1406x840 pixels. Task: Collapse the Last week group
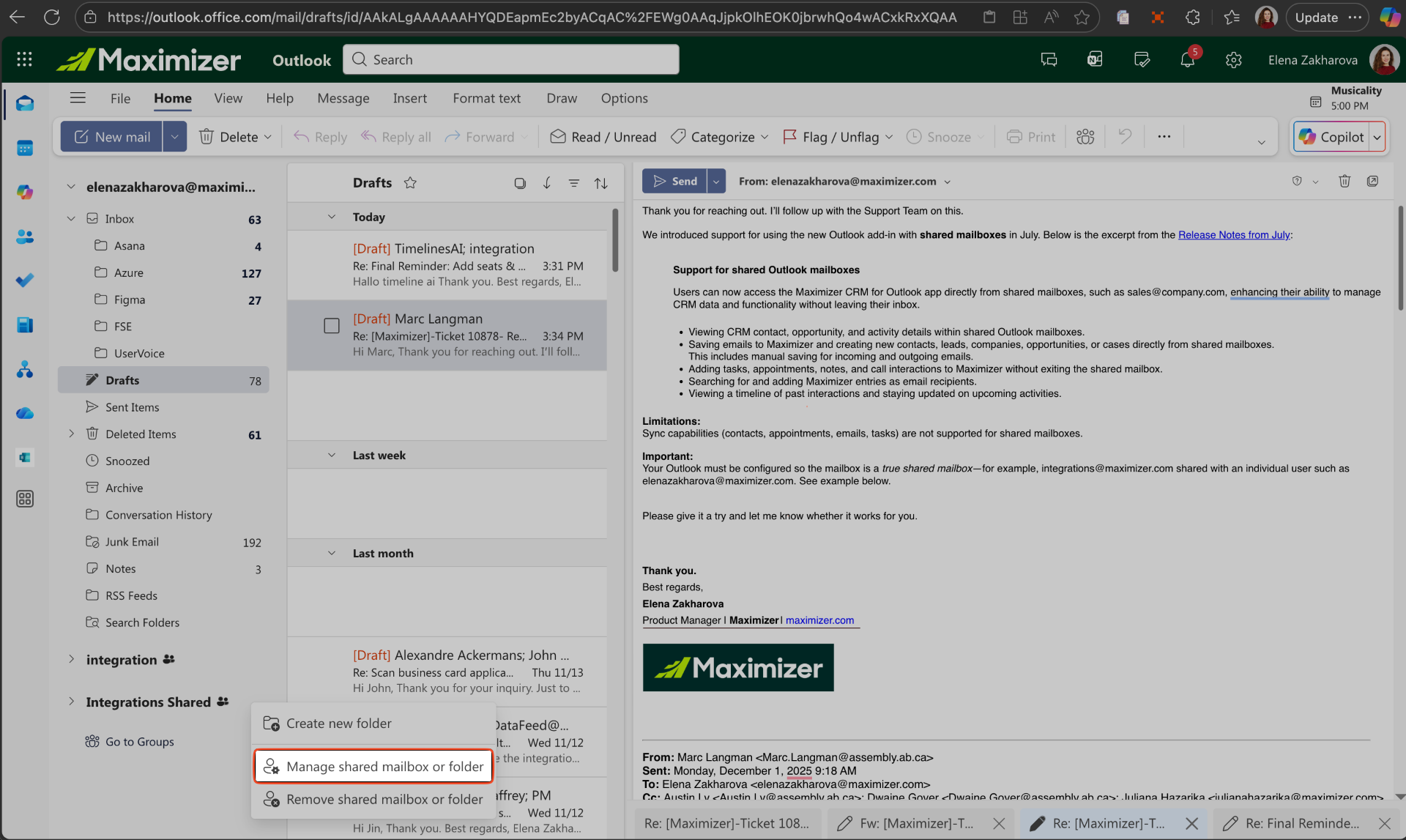(332, 455)
